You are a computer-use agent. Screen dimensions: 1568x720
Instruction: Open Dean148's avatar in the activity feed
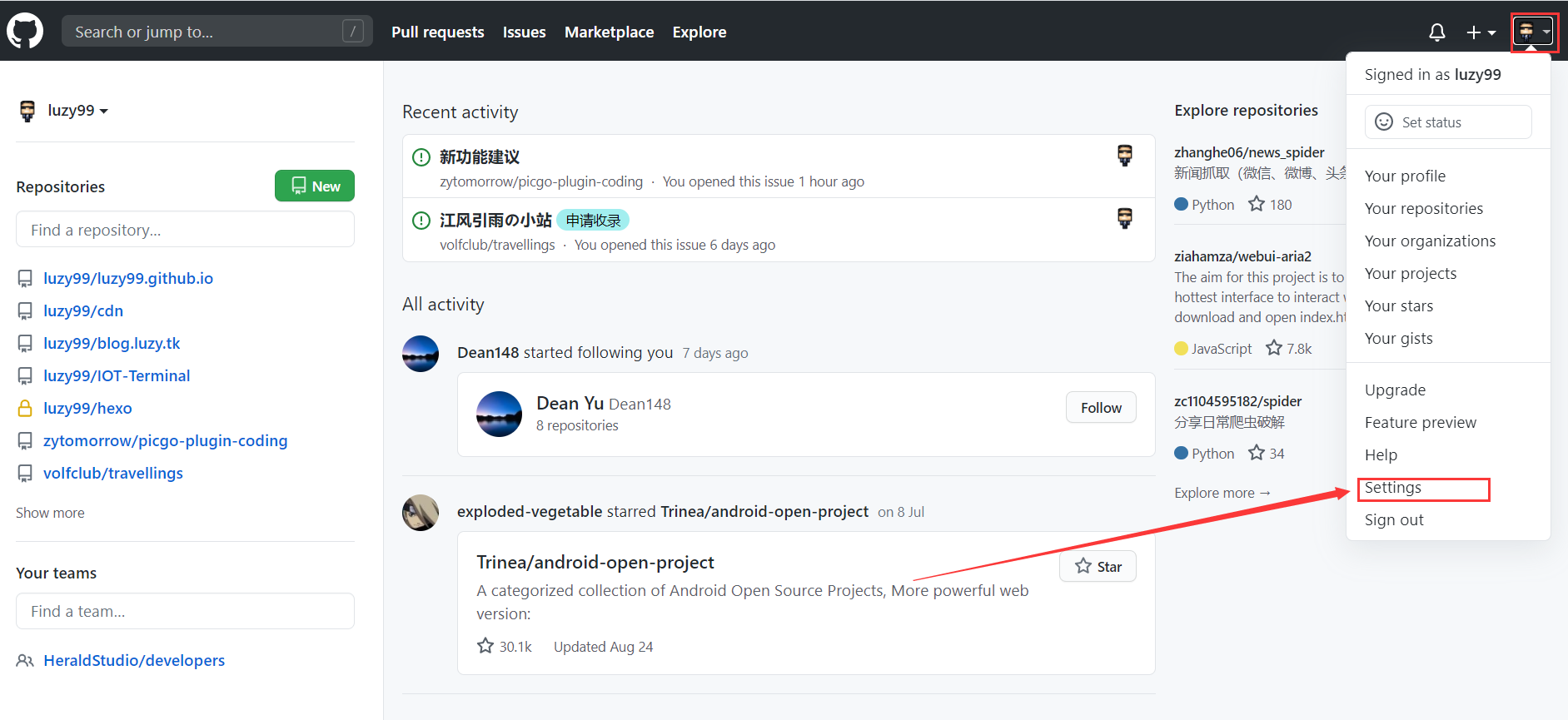(x=421, y=354)
